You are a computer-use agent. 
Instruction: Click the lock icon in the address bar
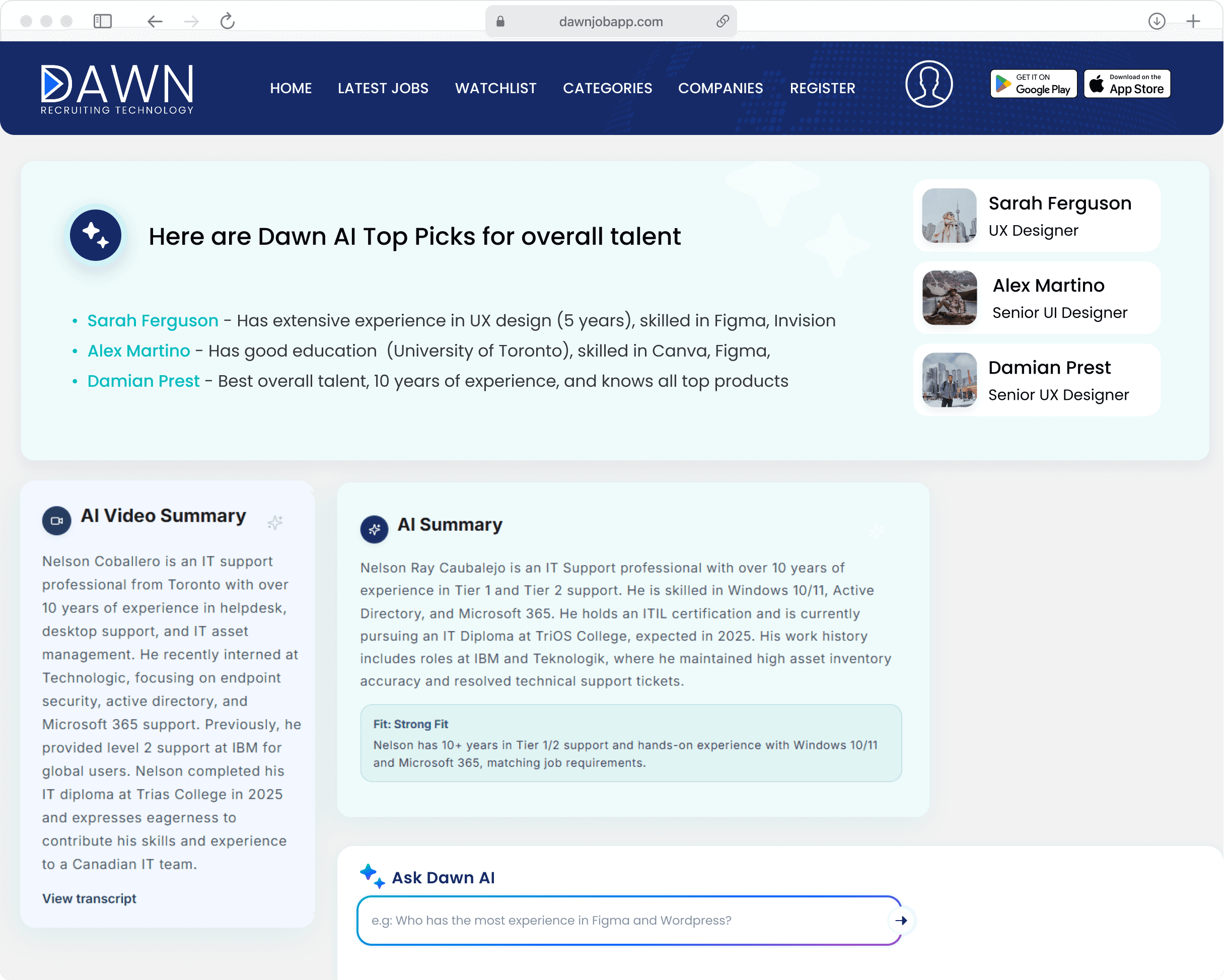pos(500,21)
